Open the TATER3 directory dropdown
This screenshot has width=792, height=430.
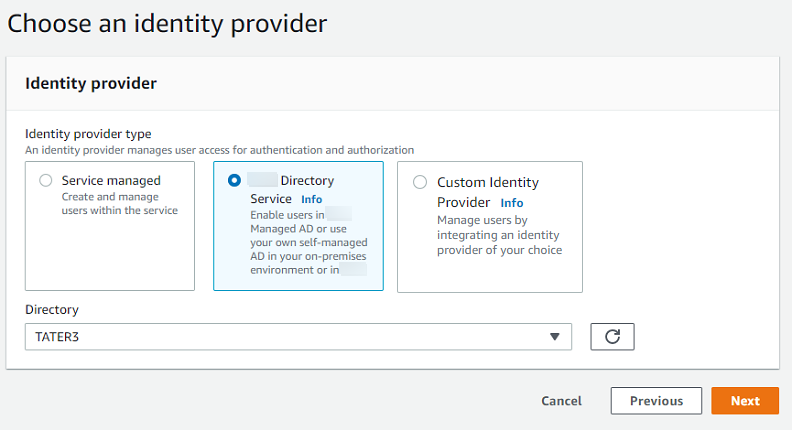tap(297, 337)
